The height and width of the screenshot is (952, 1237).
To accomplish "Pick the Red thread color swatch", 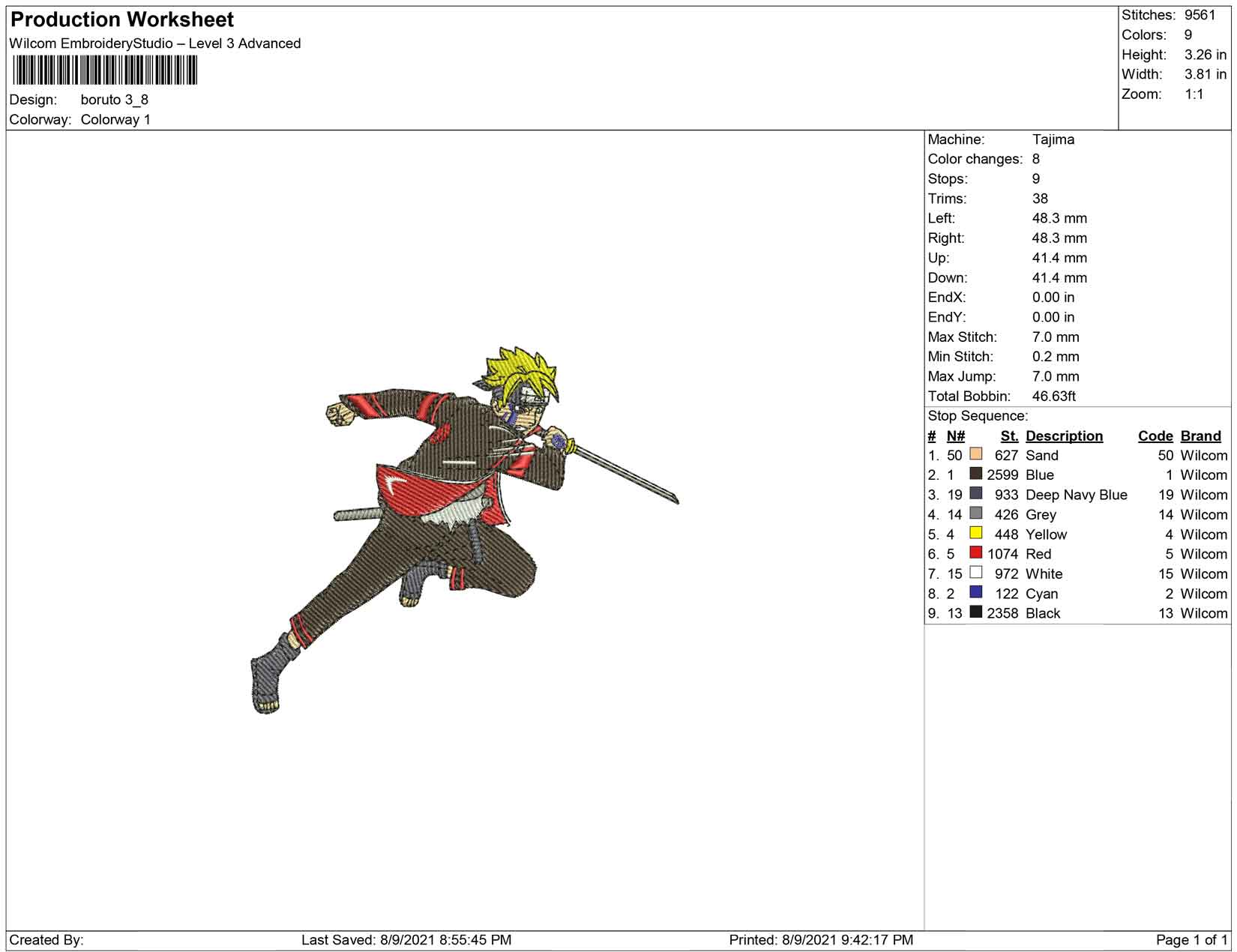I will pos(975,553).
